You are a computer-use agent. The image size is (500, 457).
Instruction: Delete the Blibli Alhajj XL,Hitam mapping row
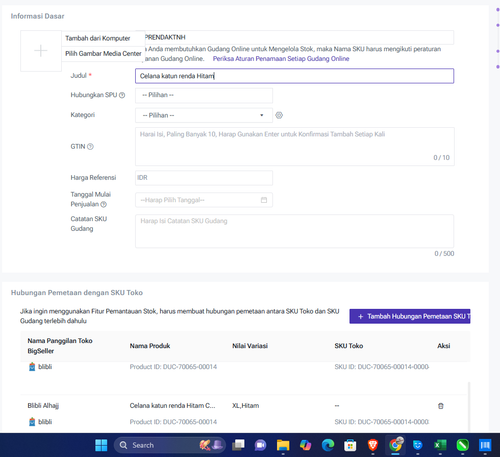[x=441, y=406]
